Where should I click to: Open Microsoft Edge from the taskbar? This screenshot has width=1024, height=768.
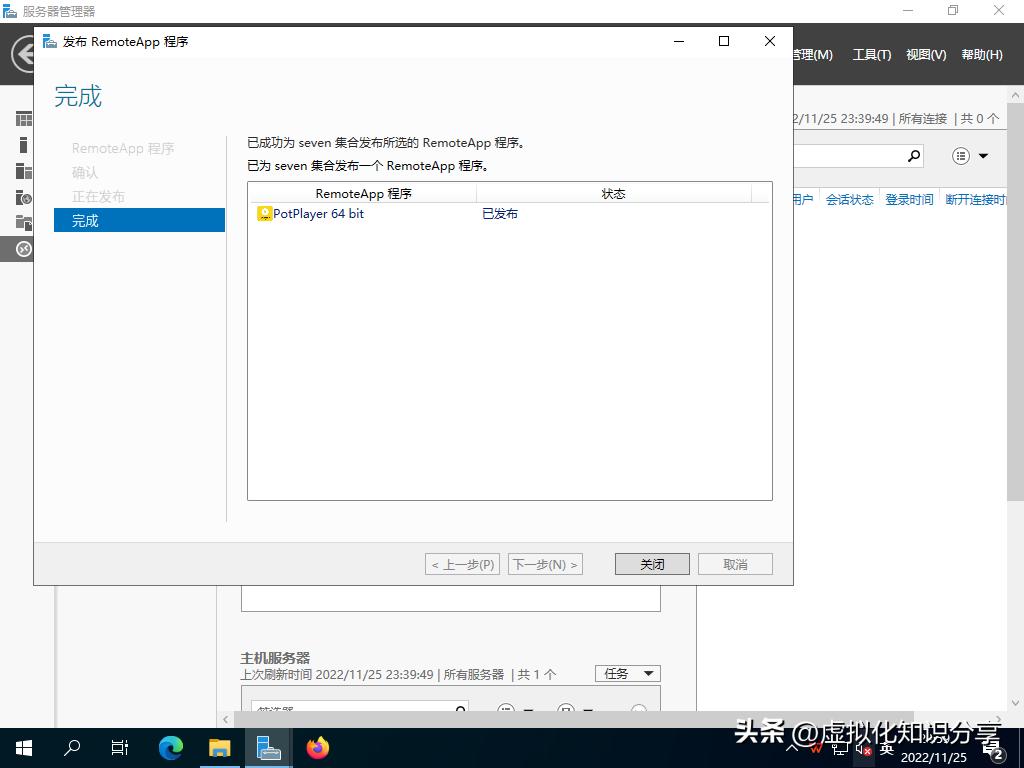click(x=170, y=748)
